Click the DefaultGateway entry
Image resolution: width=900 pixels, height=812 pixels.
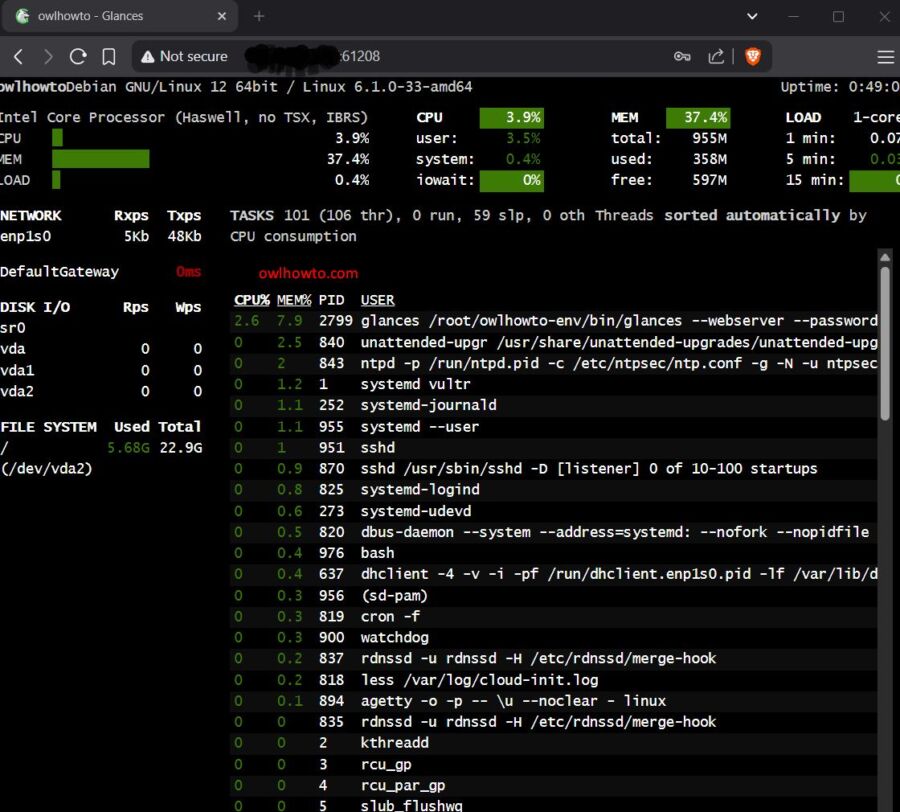pyautogui.click(x=60, y=272)
